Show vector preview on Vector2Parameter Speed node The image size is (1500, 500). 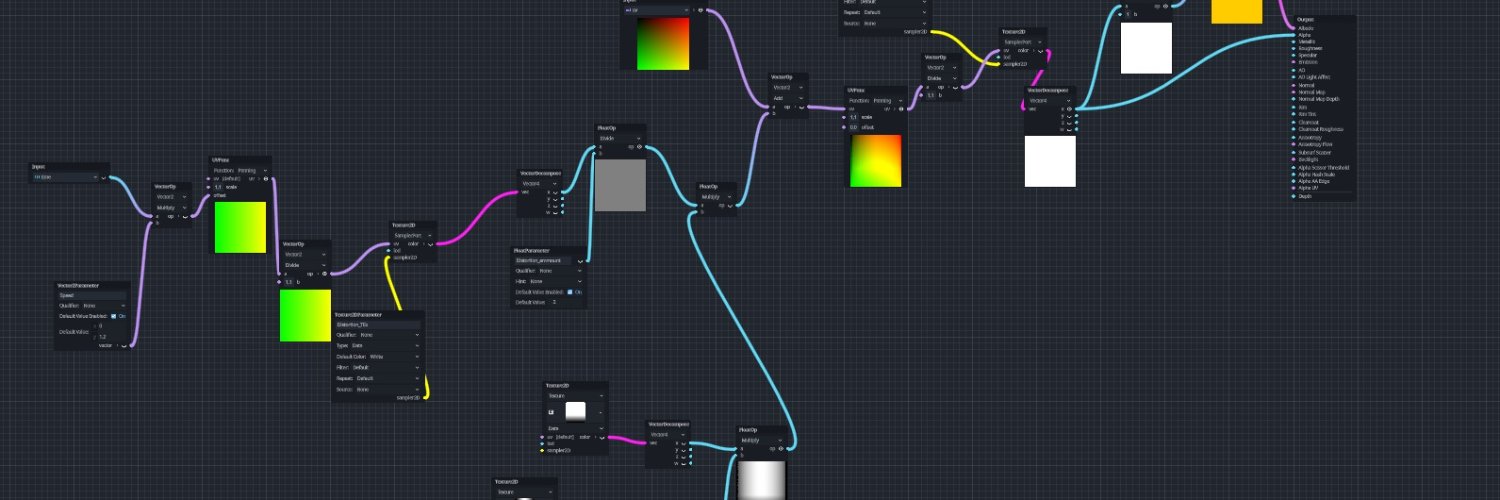(x=124, y=345)
